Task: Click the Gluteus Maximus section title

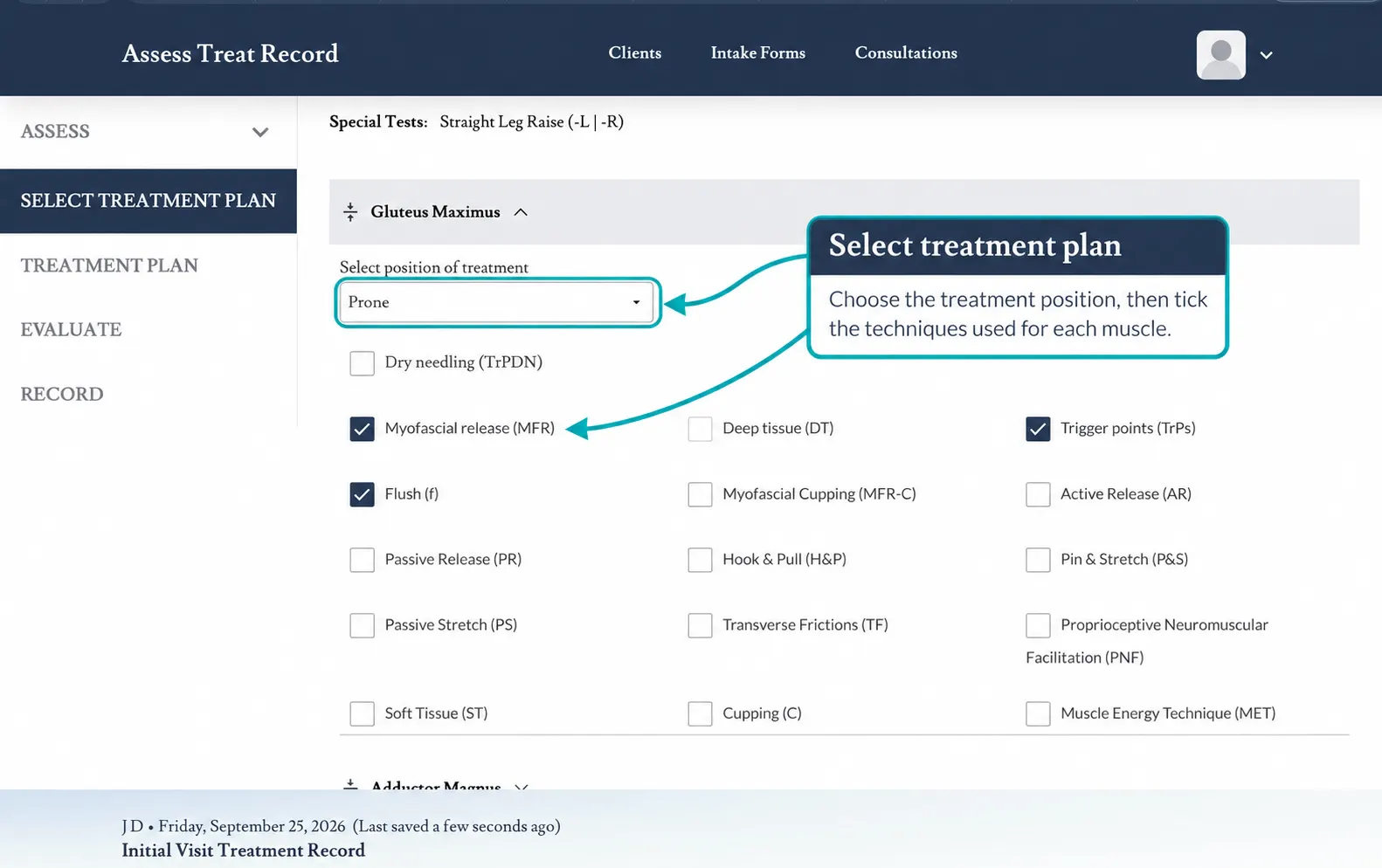Action: [435, 212]
